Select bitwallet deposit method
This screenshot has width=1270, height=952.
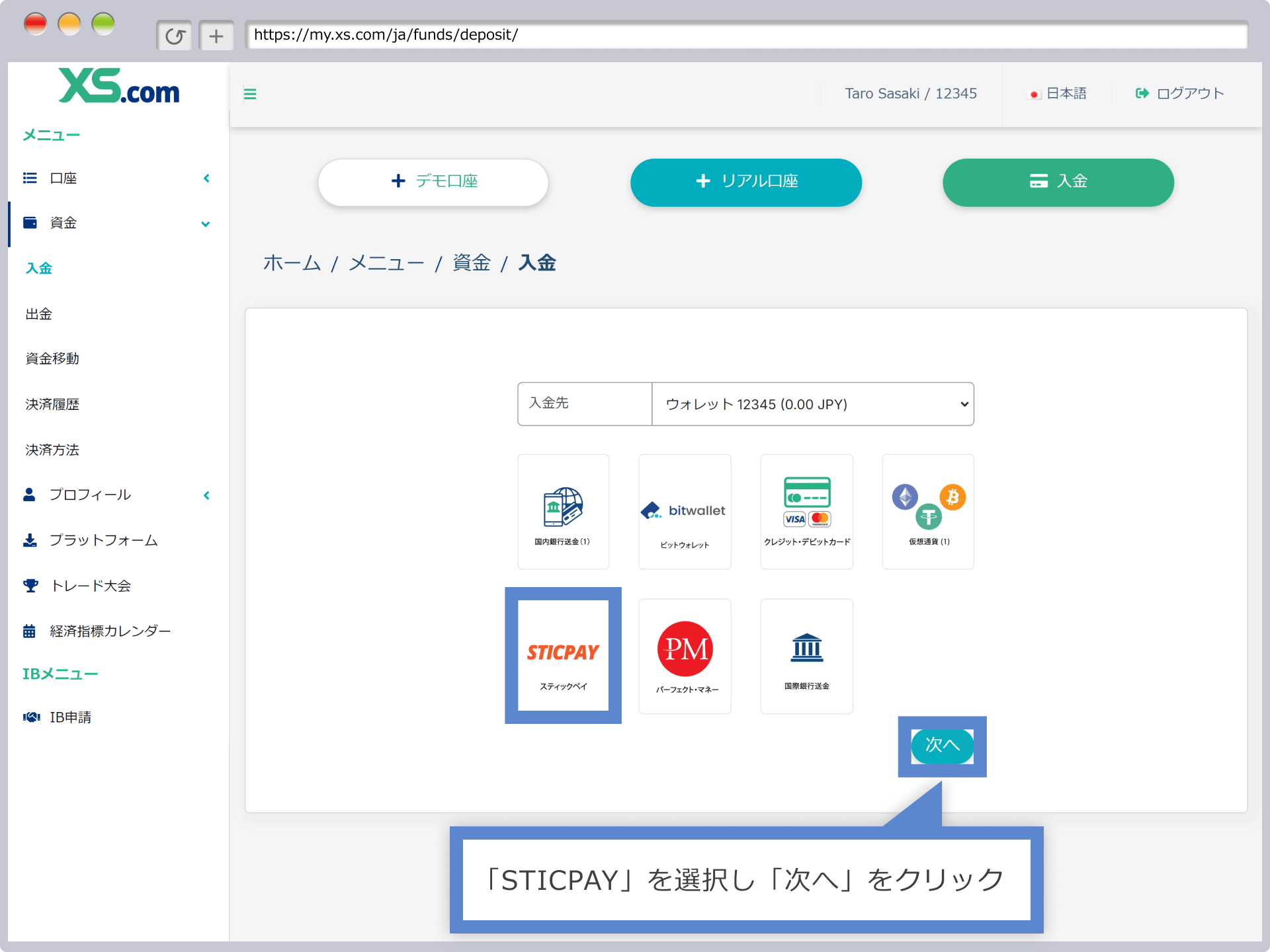click(685, 512)
